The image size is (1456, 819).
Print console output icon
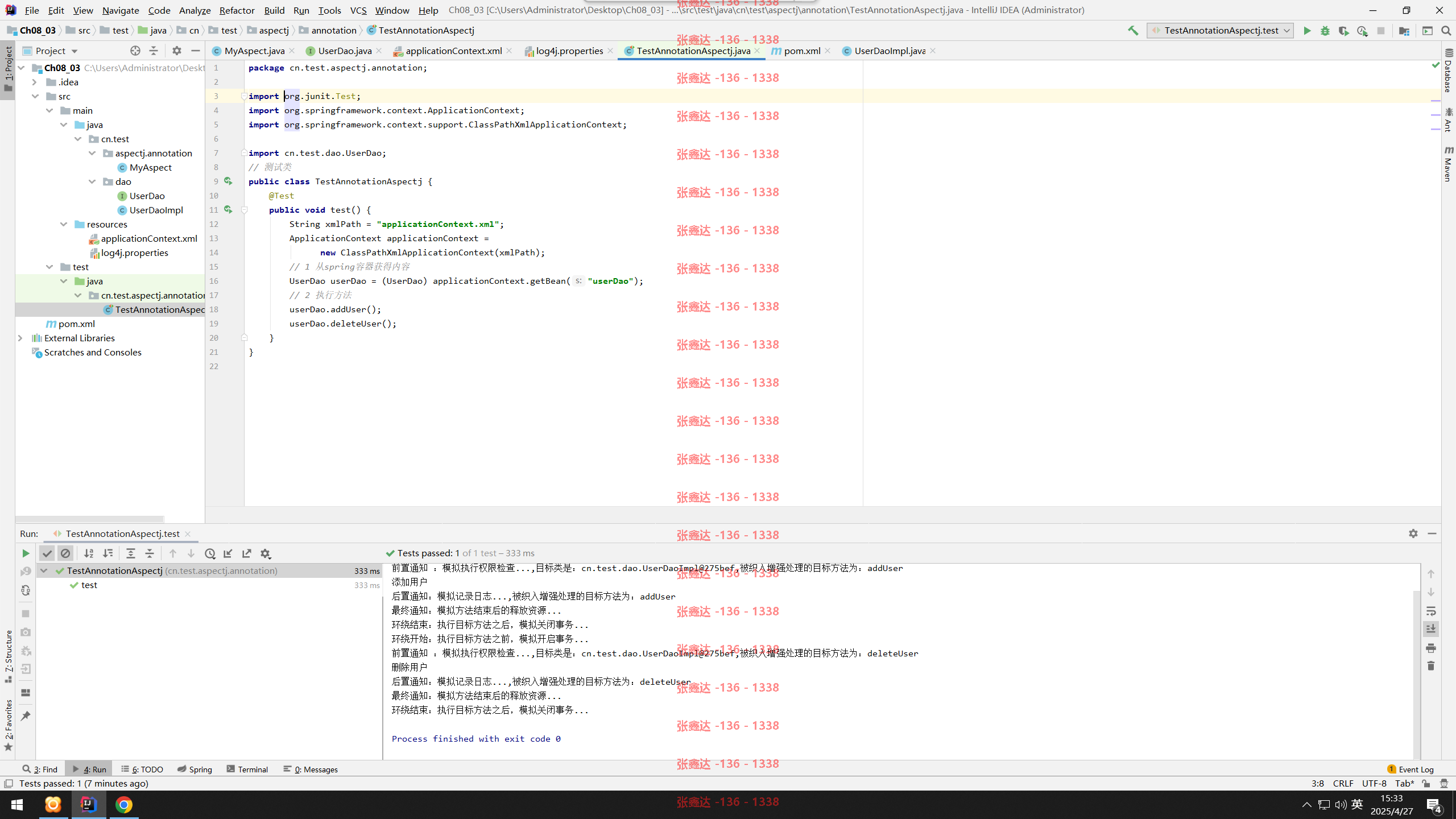(x=1431, y=648)
